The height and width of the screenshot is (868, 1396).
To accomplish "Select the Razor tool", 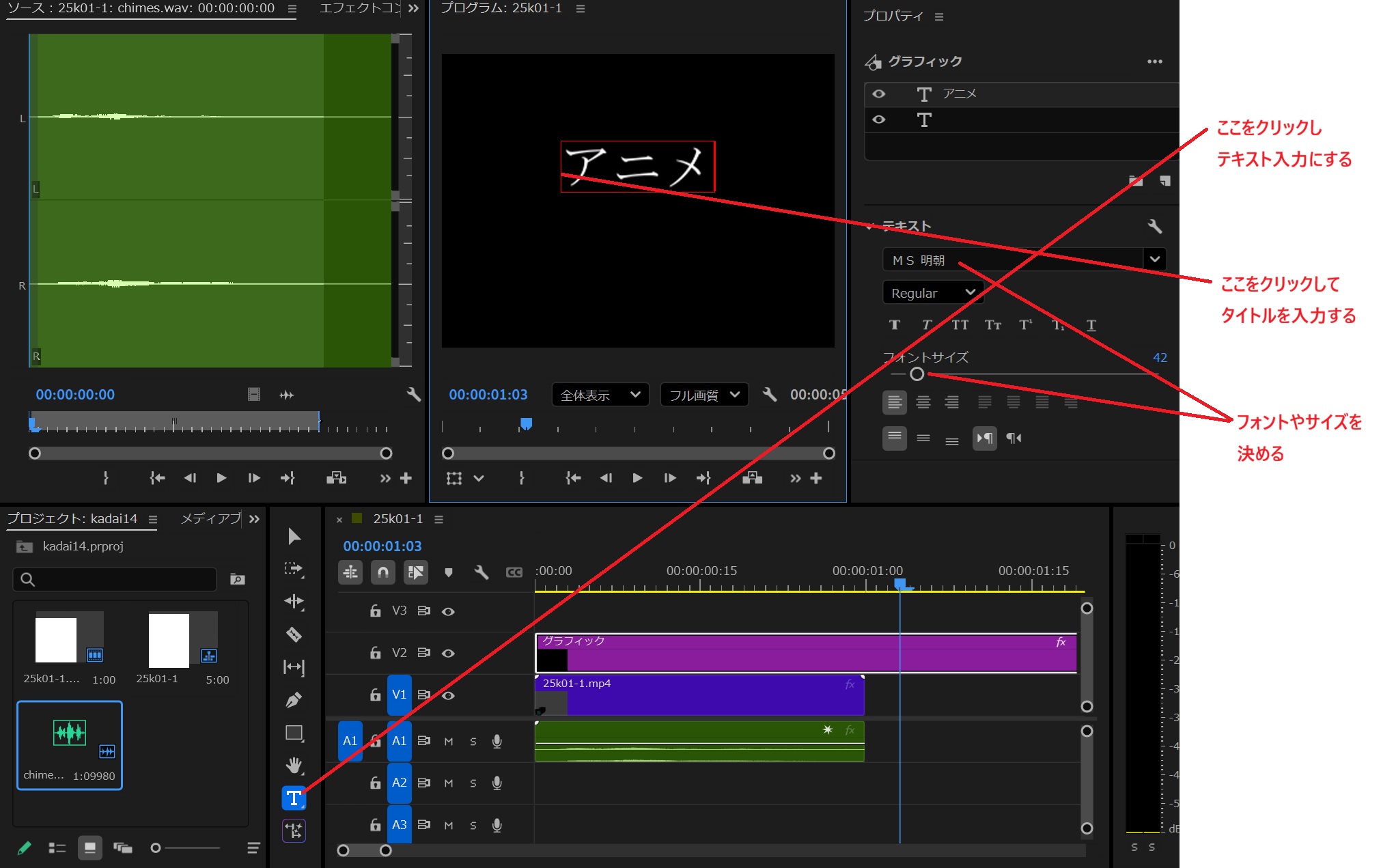I will [294, 634].
